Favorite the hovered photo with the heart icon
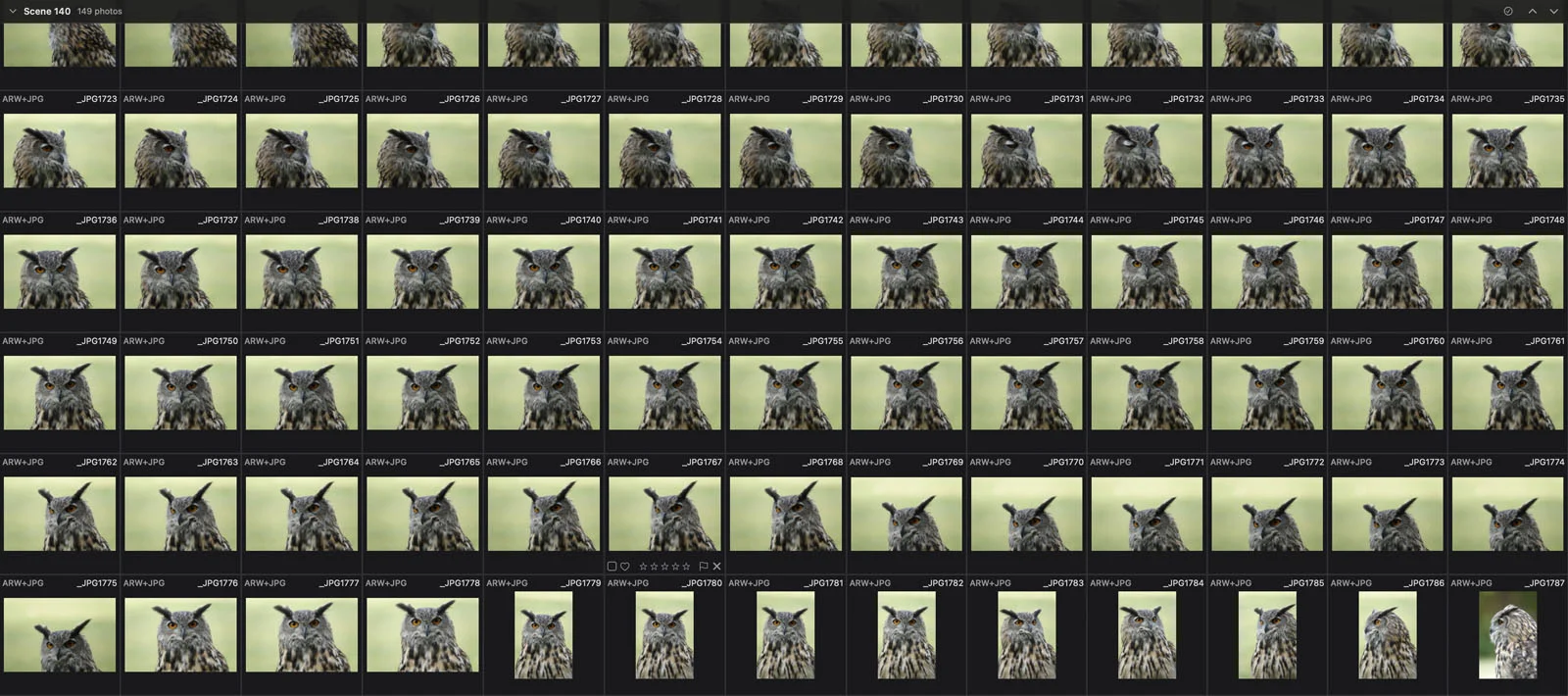Viewport: 1568px width, 696px height. point(625,567)
